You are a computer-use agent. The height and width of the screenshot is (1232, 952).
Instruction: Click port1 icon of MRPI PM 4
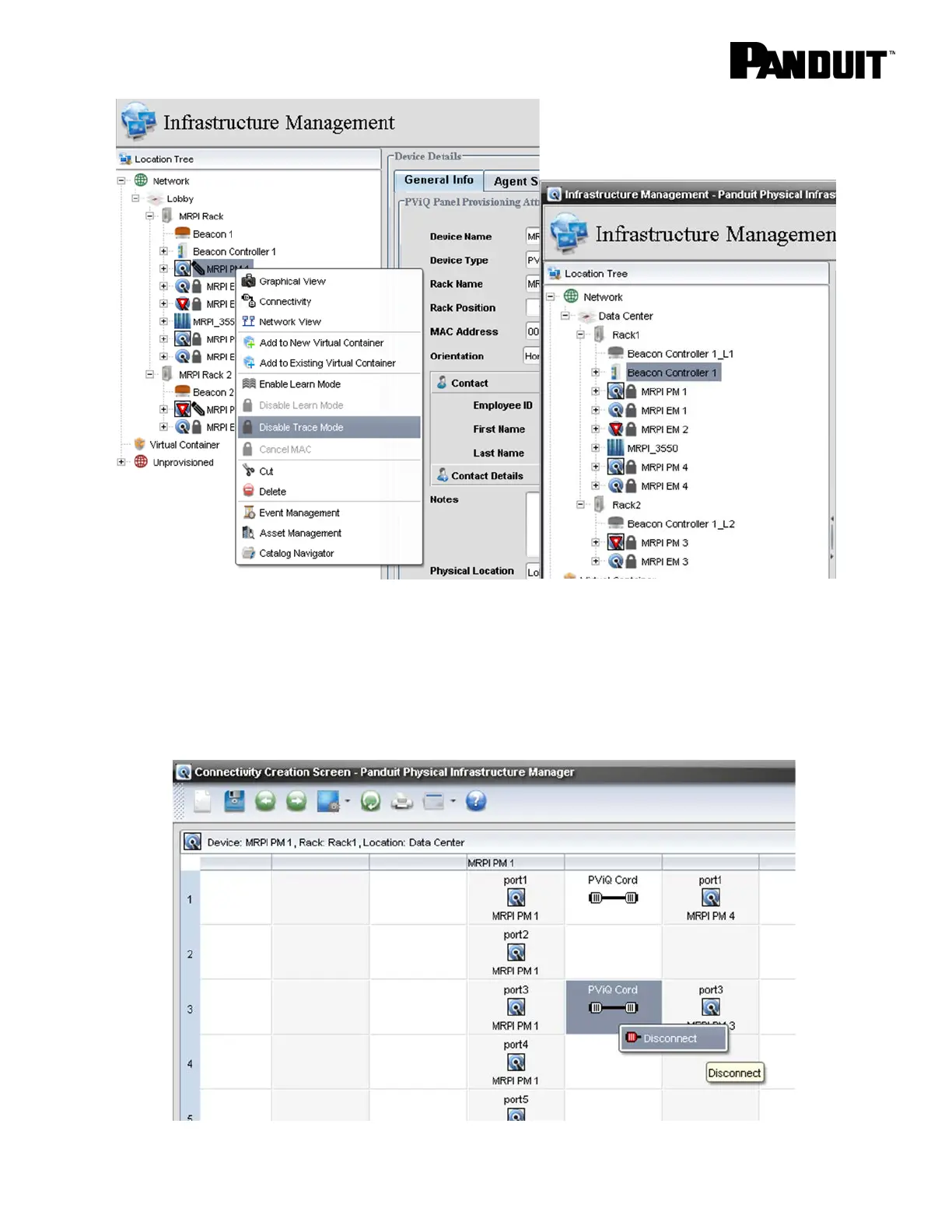(710, 898)
